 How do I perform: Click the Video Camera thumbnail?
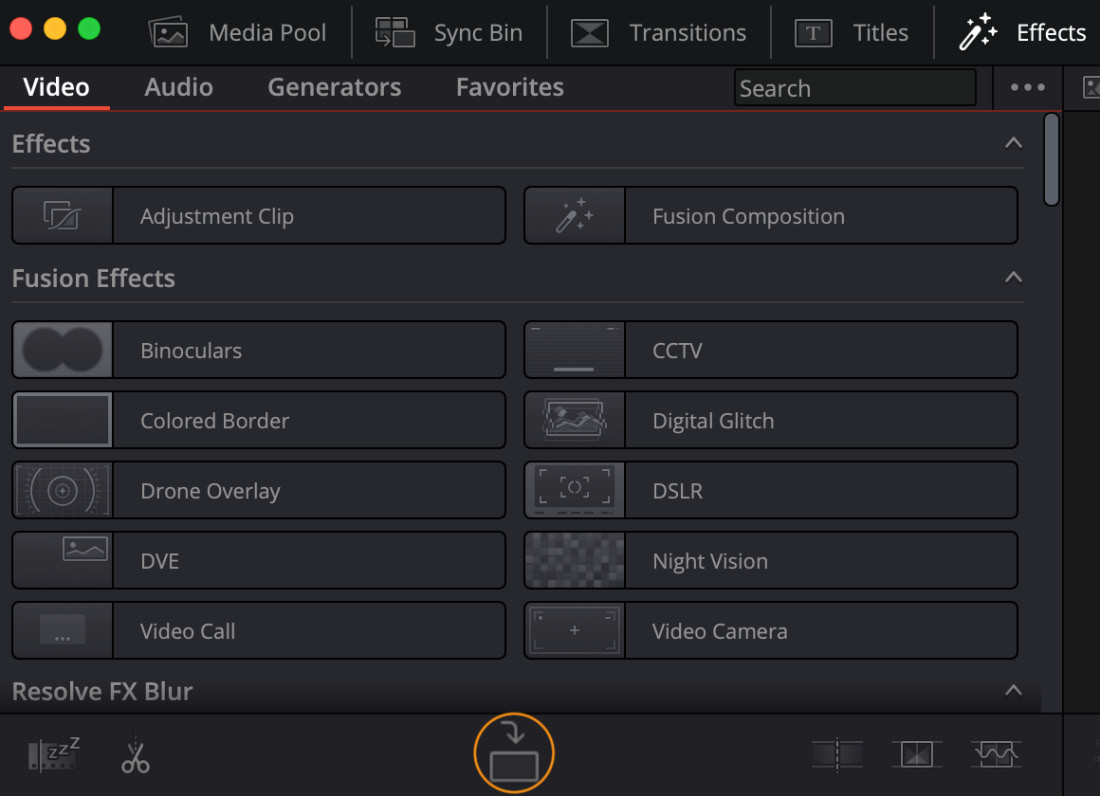click(575, 630)
